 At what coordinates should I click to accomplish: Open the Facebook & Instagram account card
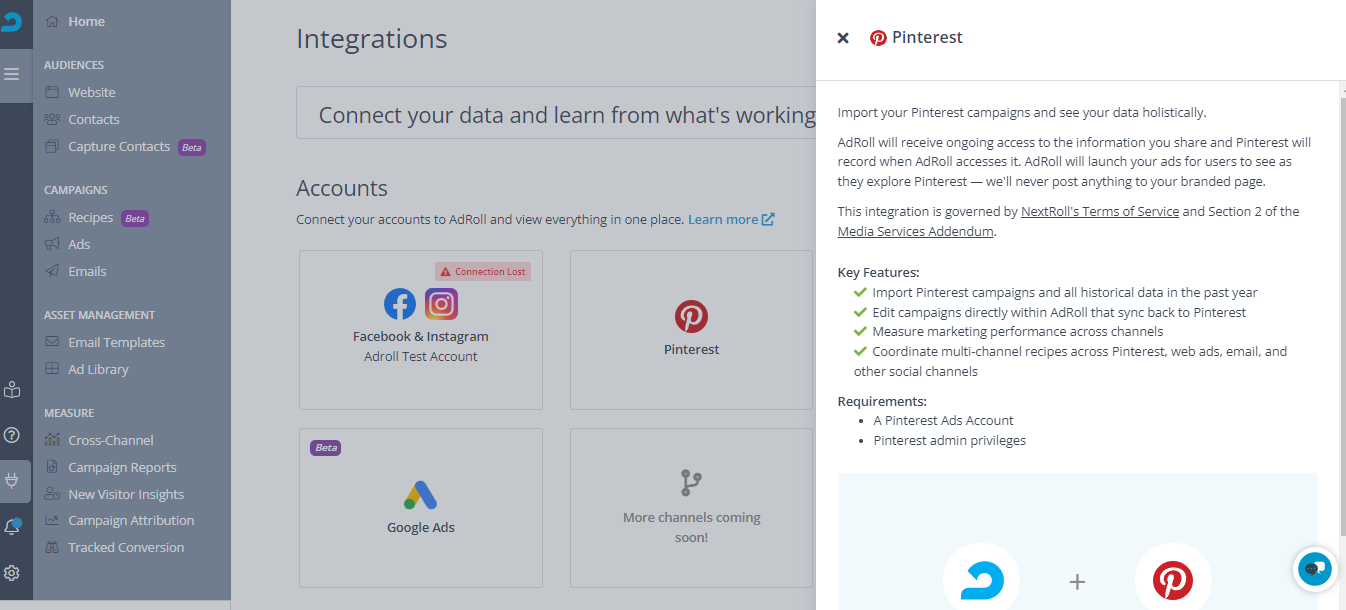click(421, 330)
